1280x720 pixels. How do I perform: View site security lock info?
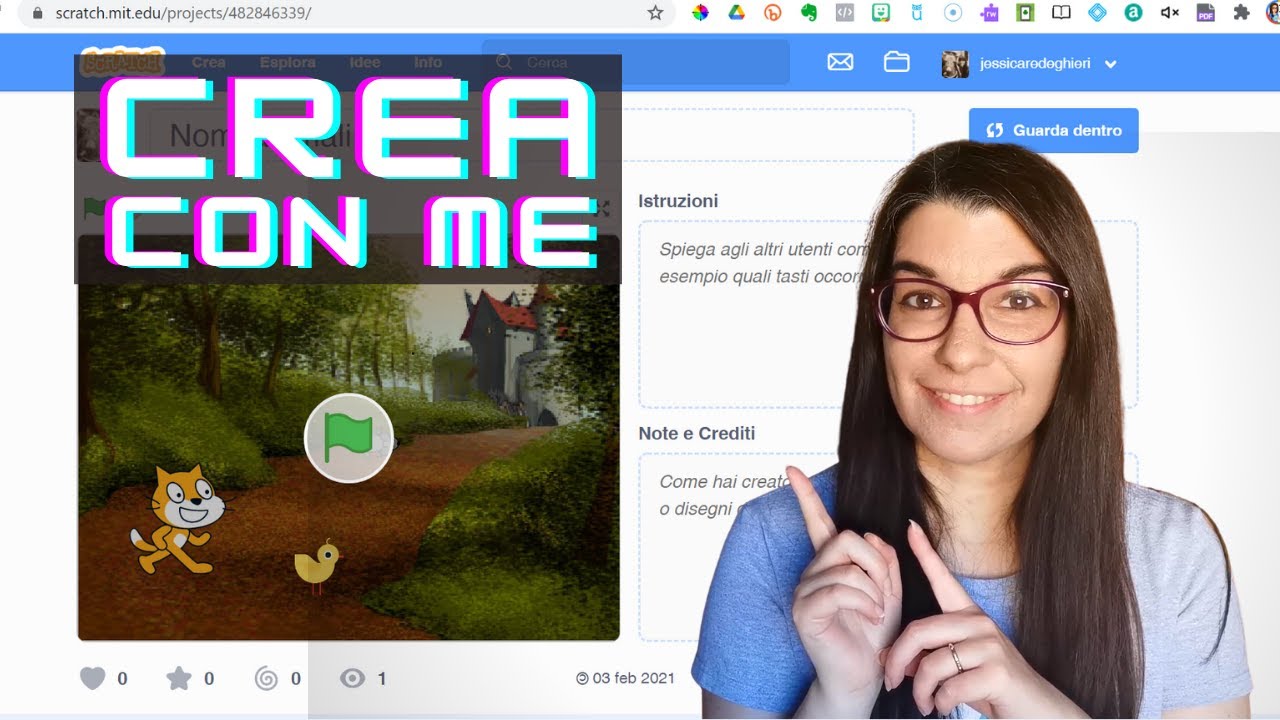point(39,13)
